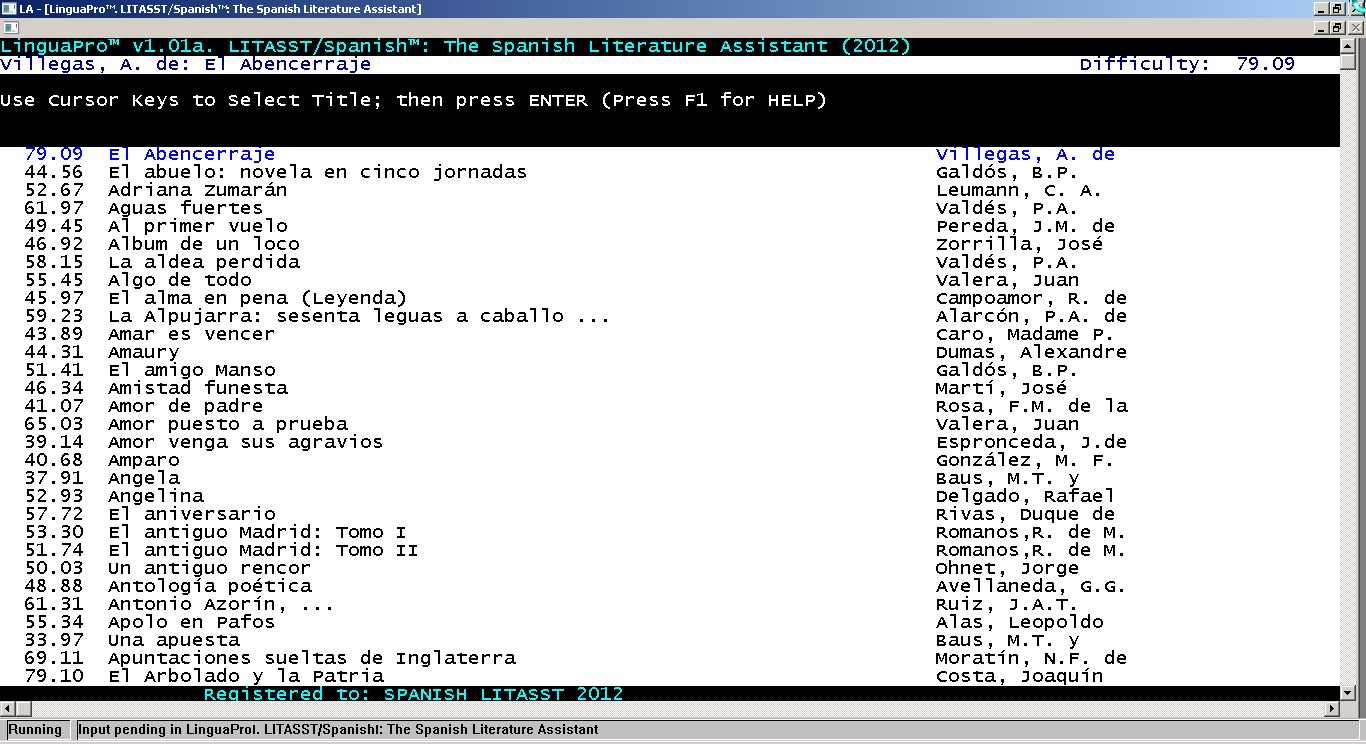Click author Martí, José
Screen dimensions: 1366x744
tap(1001, 388)
